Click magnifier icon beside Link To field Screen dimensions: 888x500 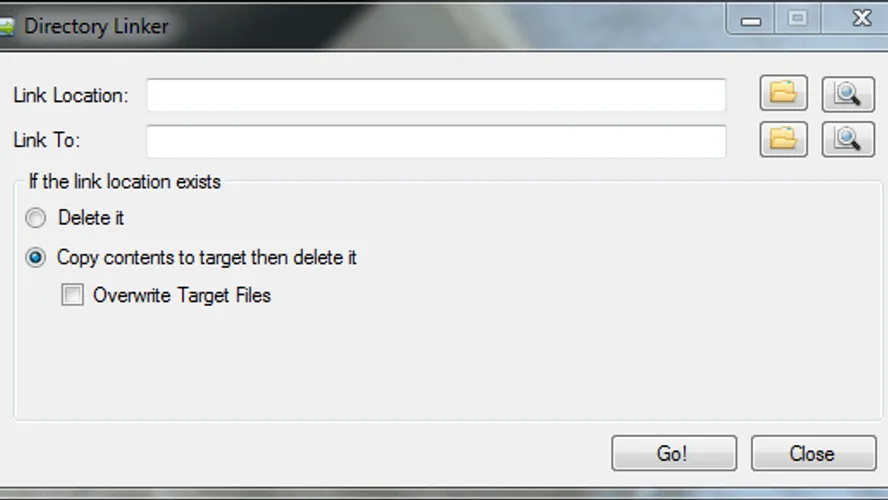point(848,139)
